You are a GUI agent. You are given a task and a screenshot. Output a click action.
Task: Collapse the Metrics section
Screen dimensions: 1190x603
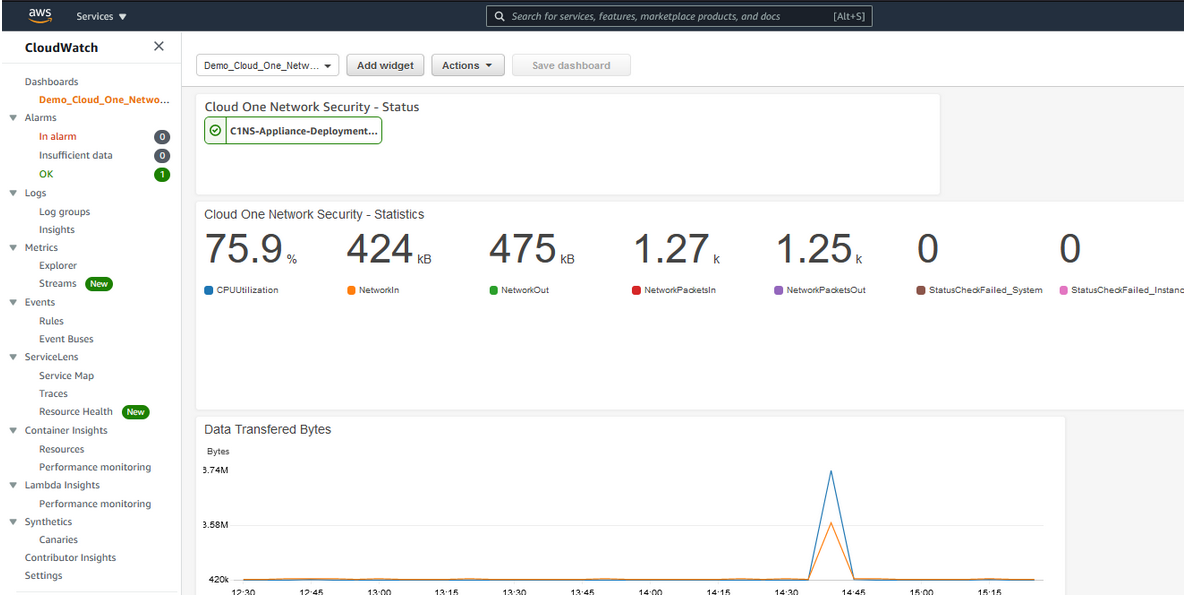coord(13,247)
